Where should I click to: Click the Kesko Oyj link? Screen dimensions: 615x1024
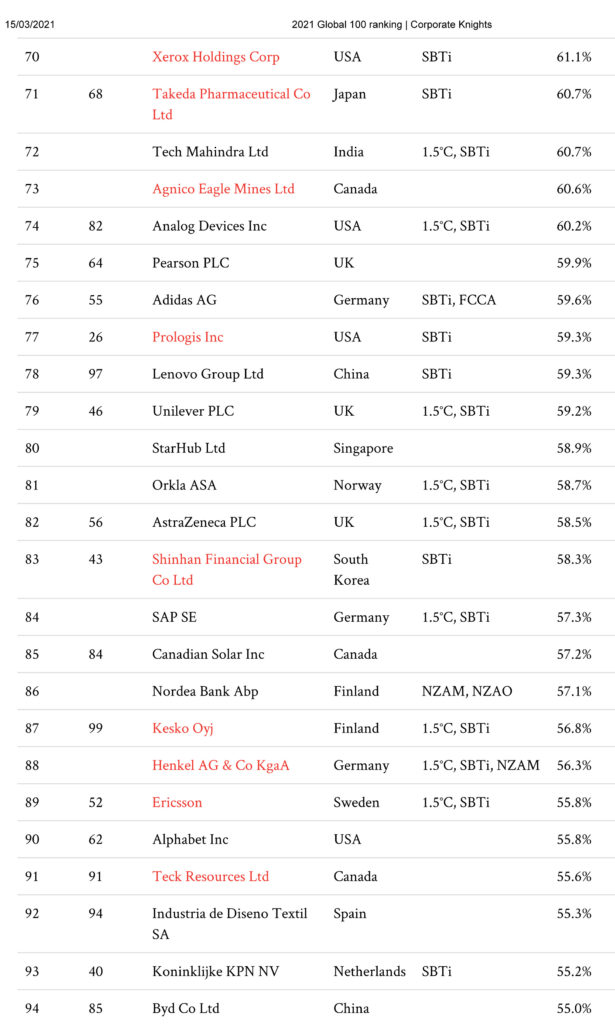[183, 728]
